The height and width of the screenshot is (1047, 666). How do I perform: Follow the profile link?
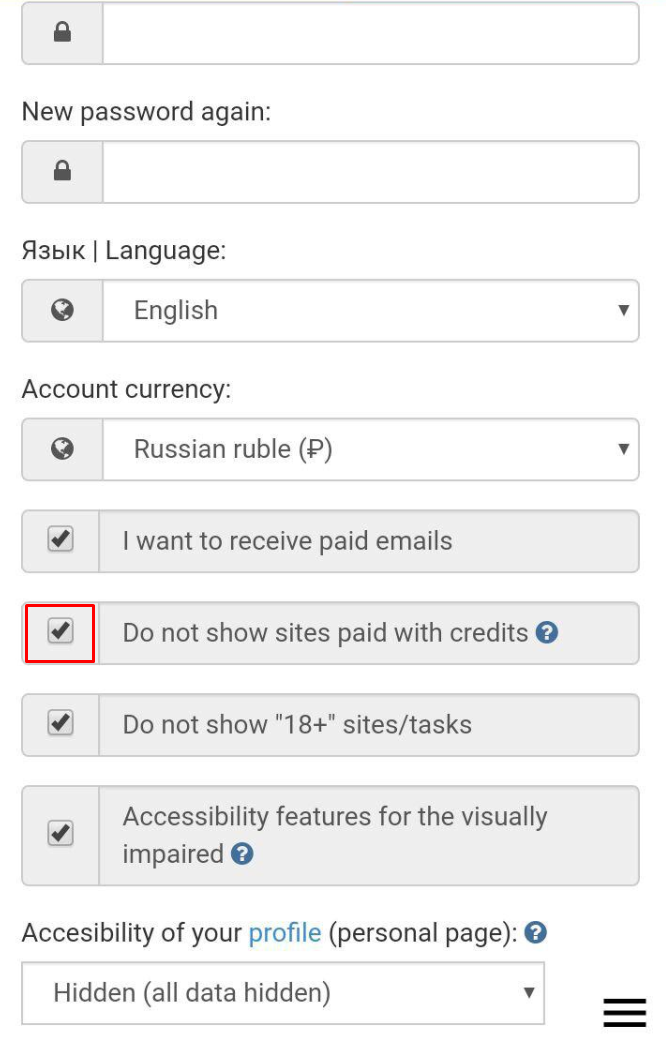[x=285, y=933]
